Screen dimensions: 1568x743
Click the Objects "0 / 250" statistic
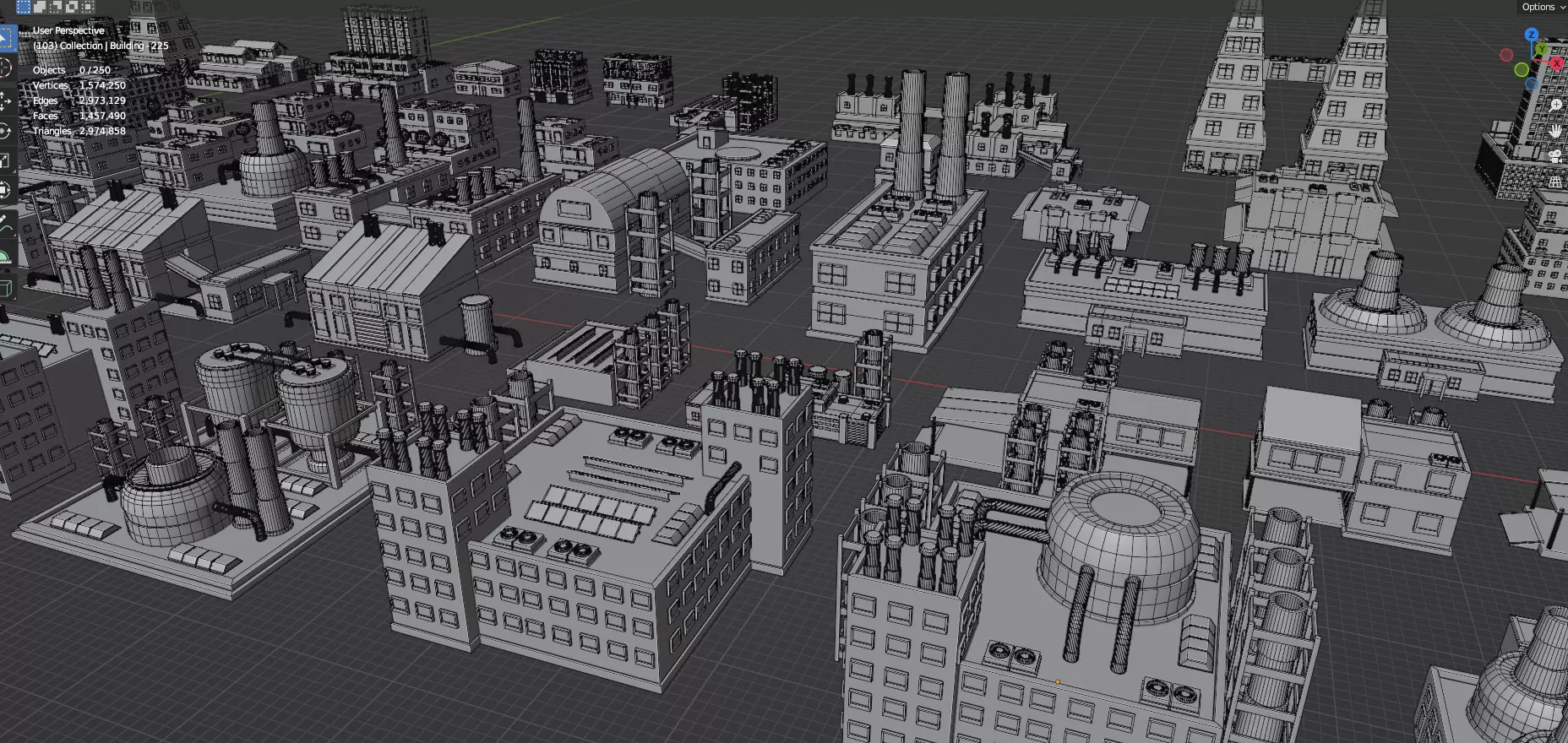[x=95, y=70]
